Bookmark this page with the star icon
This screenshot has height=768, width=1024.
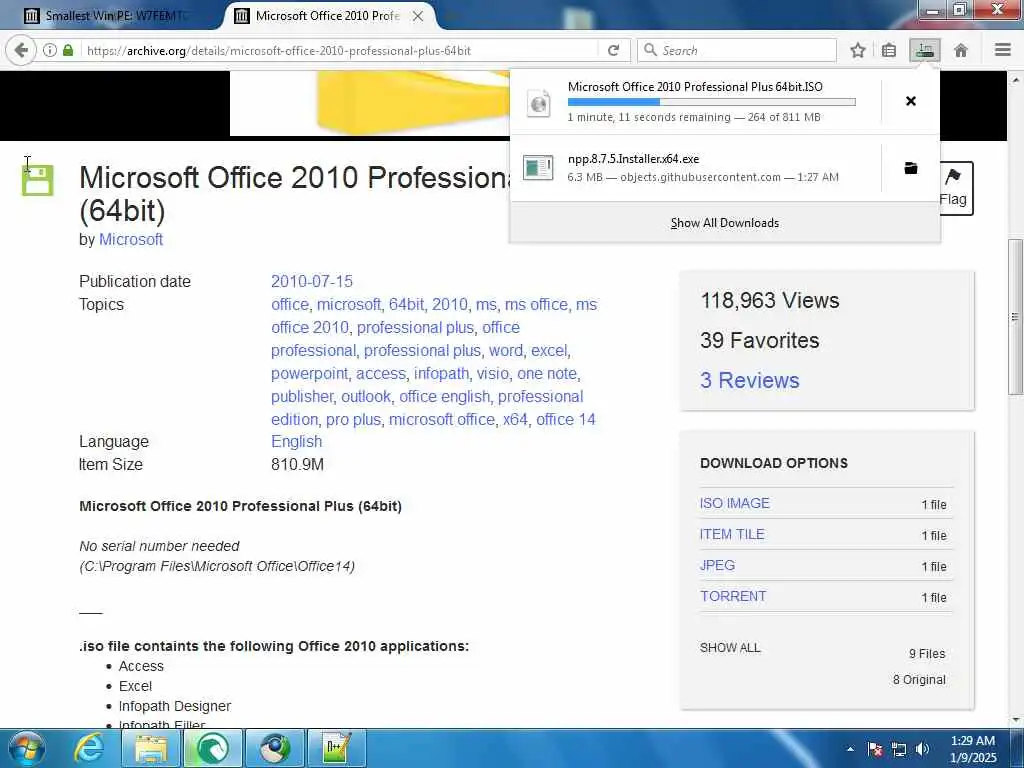[857, 50]
